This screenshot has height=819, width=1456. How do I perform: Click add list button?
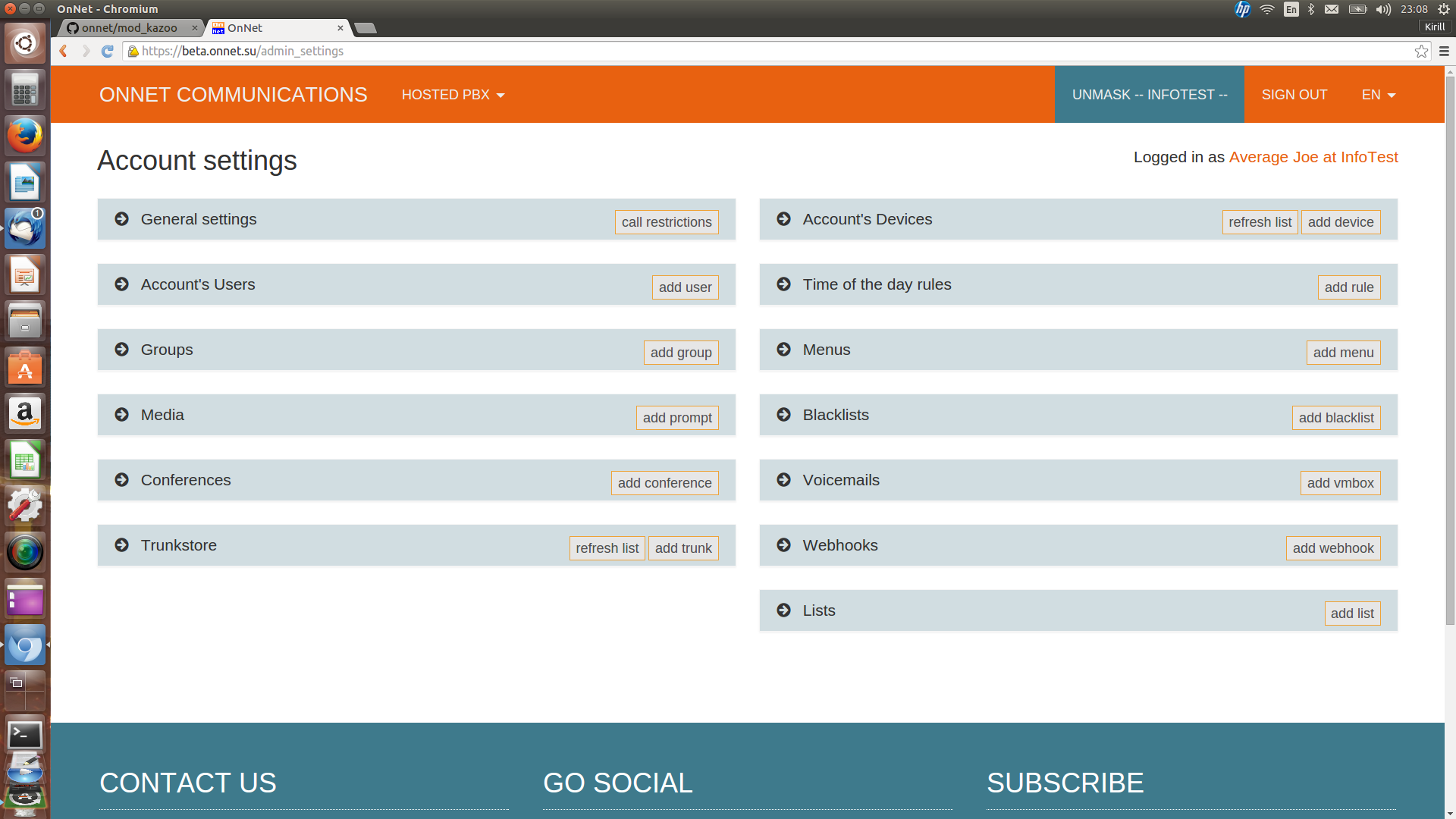tap(1353, 613)
